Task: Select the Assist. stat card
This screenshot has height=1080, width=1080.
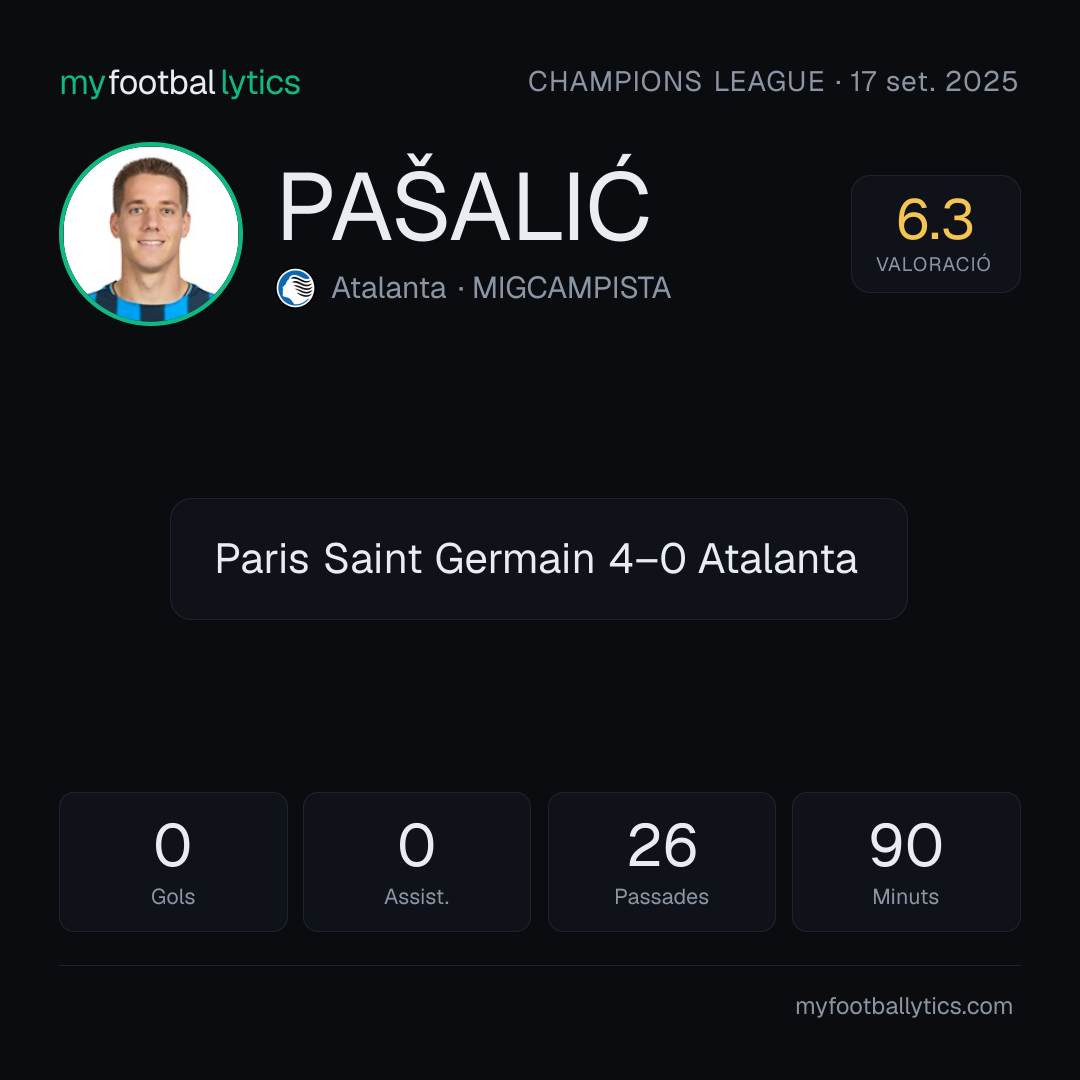Action: click(x=417, y=862)
